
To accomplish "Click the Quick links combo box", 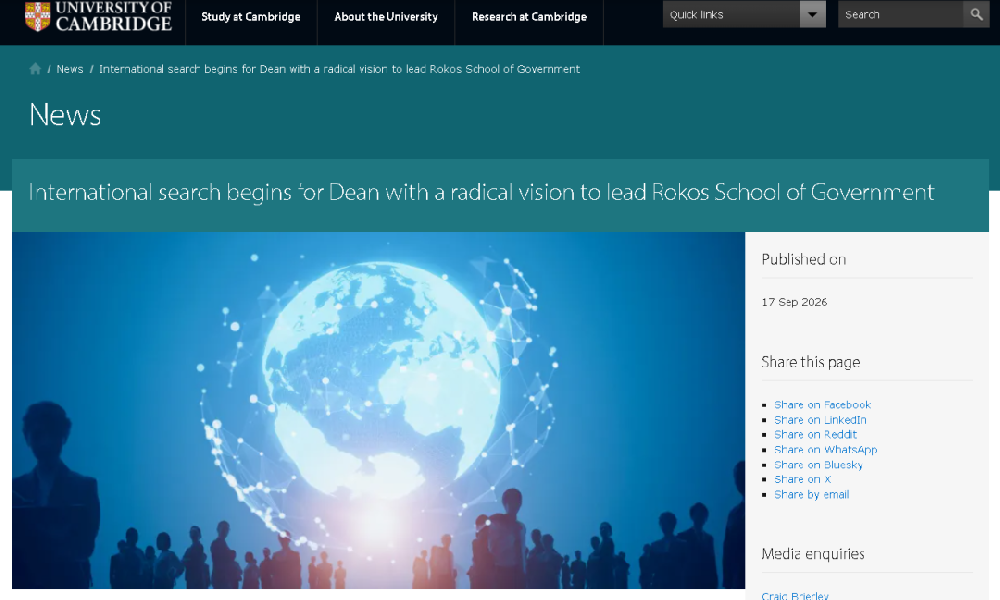I will [x=744, y=14].
